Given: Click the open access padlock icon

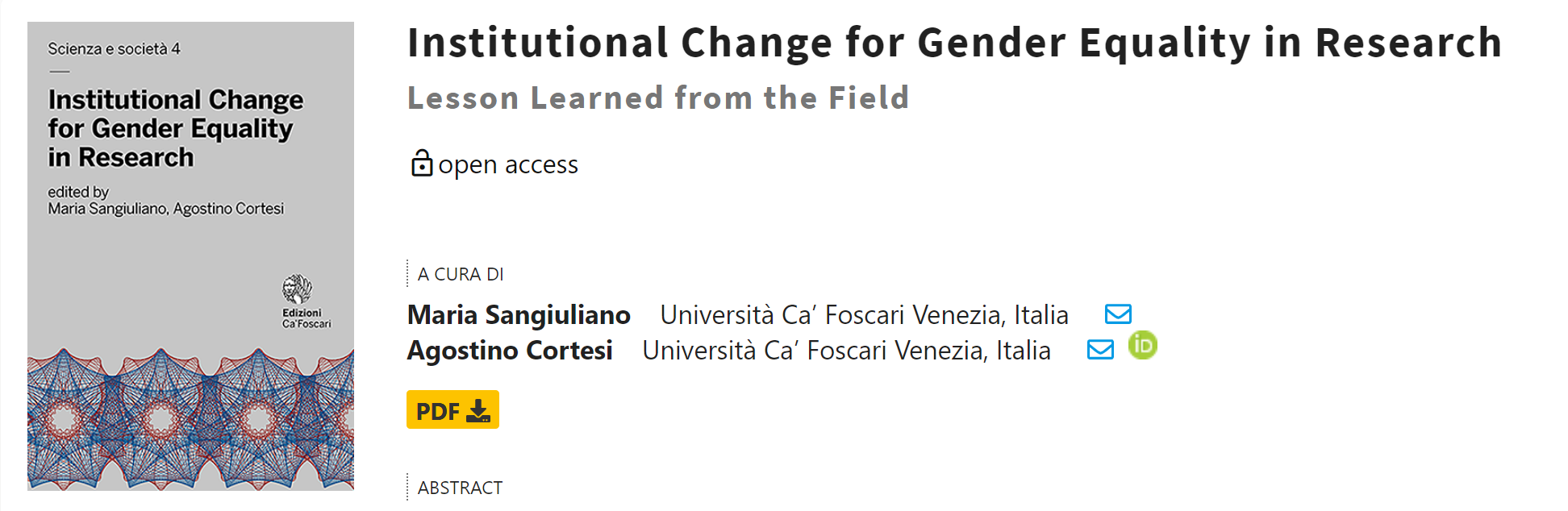Looking at the screenshot, I should coord(422,163).
